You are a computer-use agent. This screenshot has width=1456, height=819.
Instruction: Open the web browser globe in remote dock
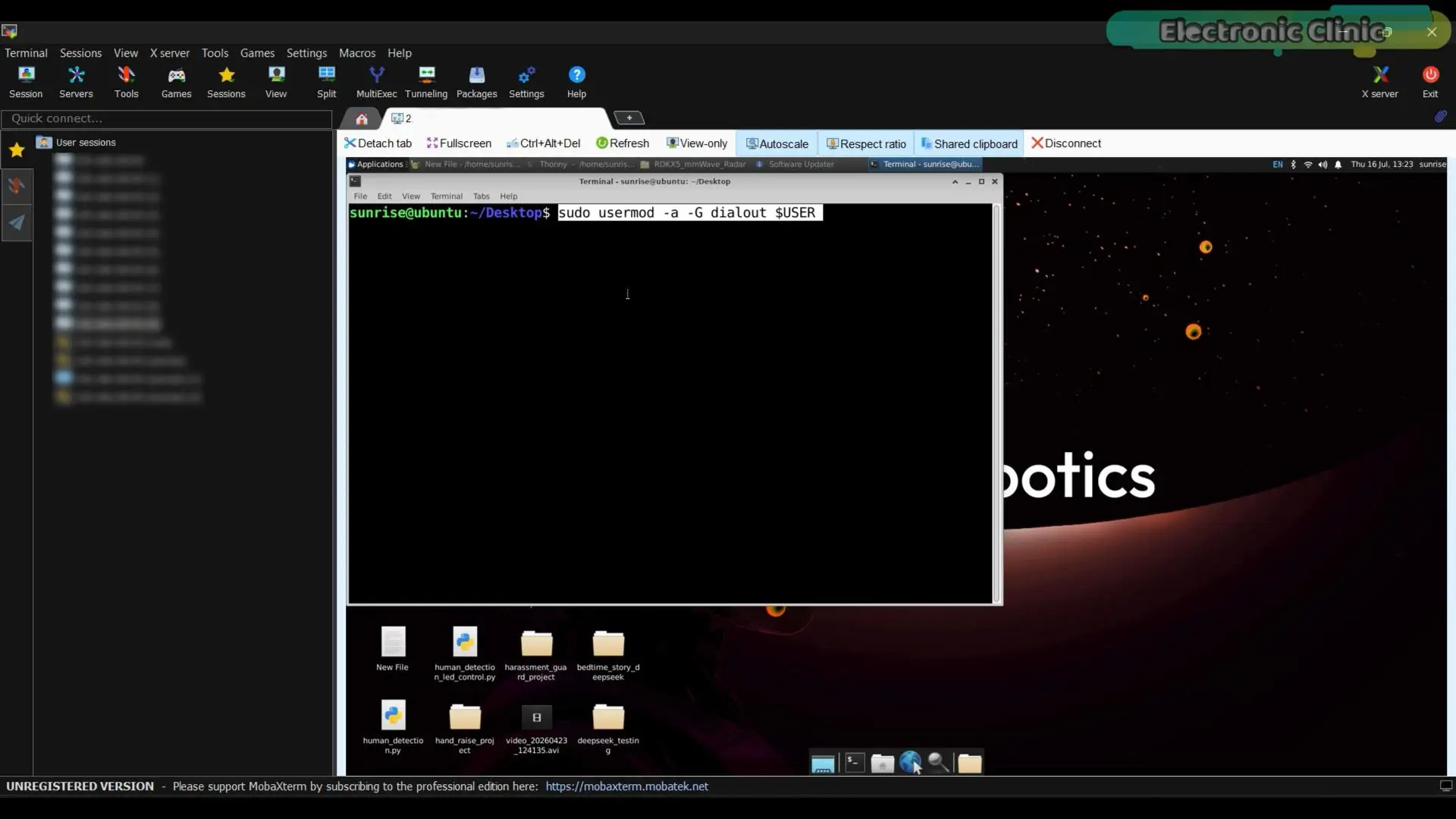pos(910,762)
